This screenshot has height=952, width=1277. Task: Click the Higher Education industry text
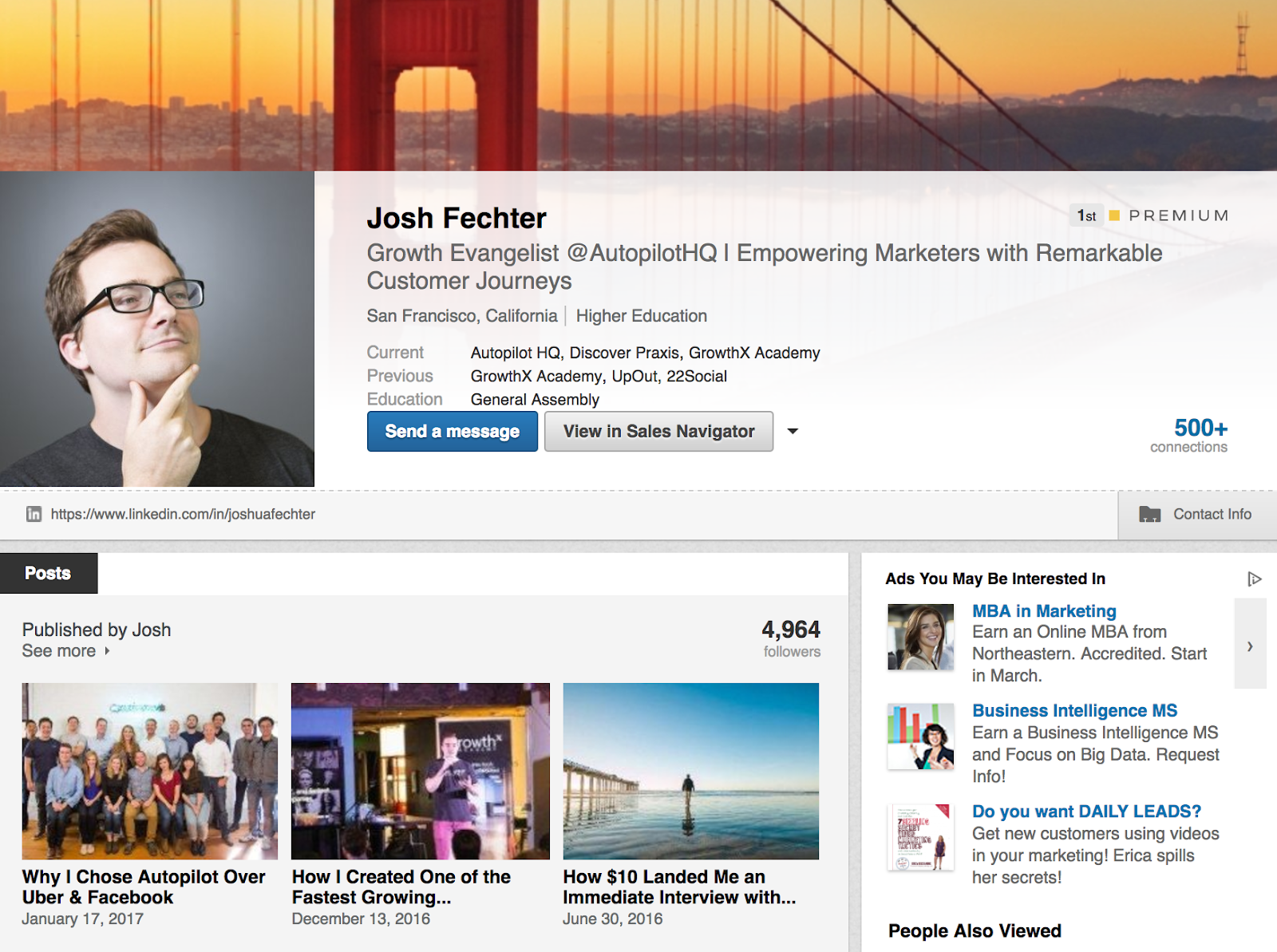pos(642,316)
